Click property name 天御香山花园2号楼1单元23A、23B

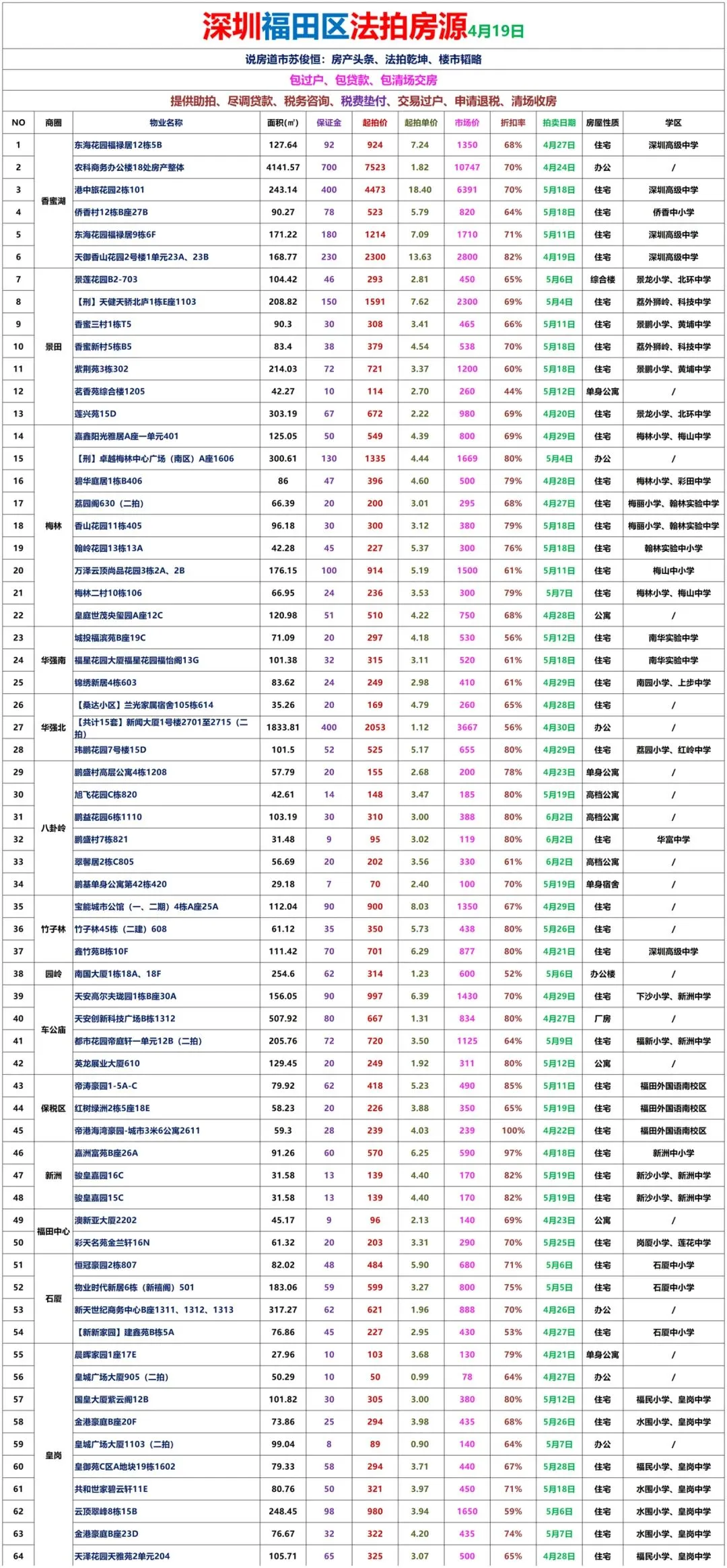(141, 257)
